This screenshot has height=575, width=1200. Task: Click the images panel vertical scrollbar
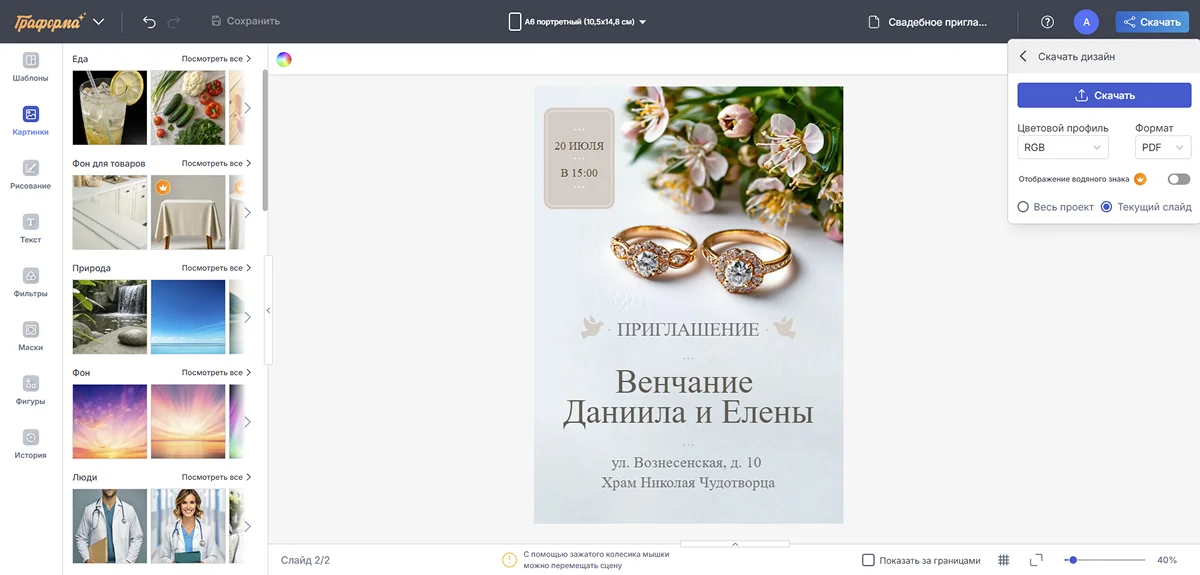[x=265, y=140]
